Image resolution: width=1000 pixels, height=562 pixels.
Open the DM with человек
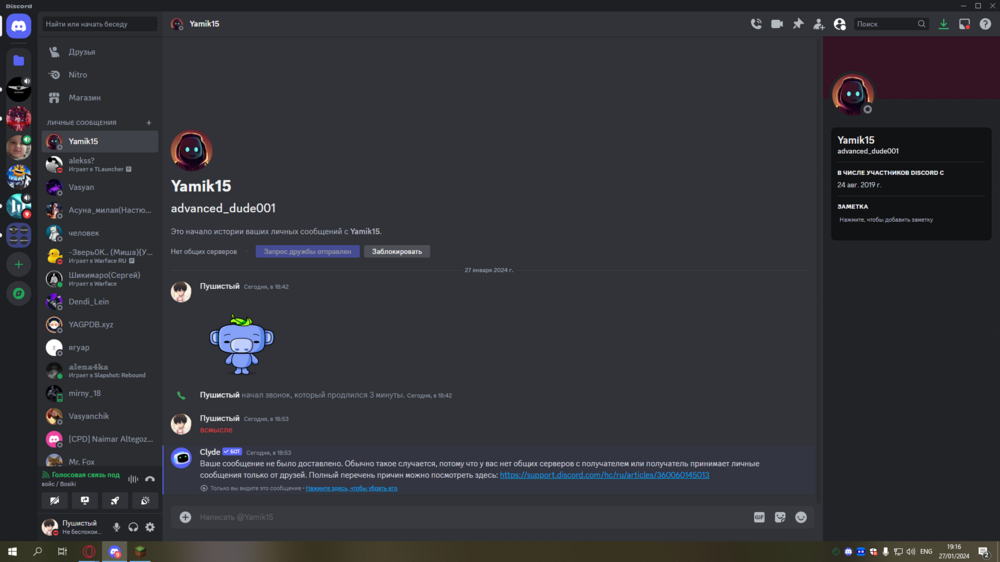pos(99,233)
